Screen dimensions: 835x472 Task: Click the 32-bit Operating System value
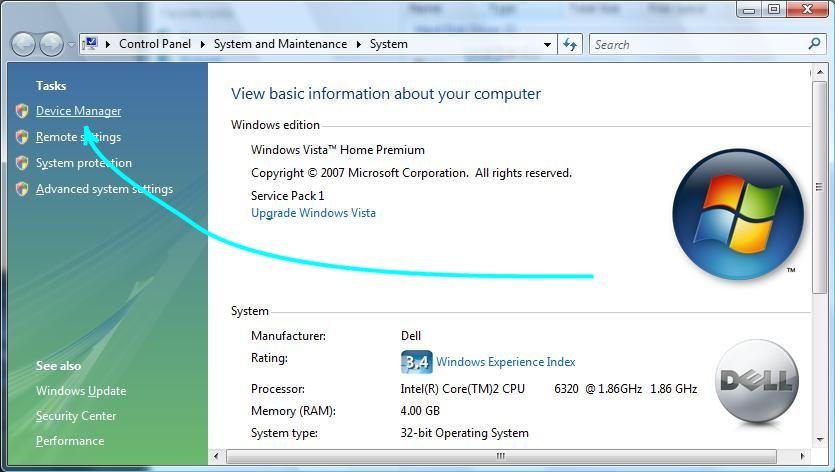[x=464, y=433]
